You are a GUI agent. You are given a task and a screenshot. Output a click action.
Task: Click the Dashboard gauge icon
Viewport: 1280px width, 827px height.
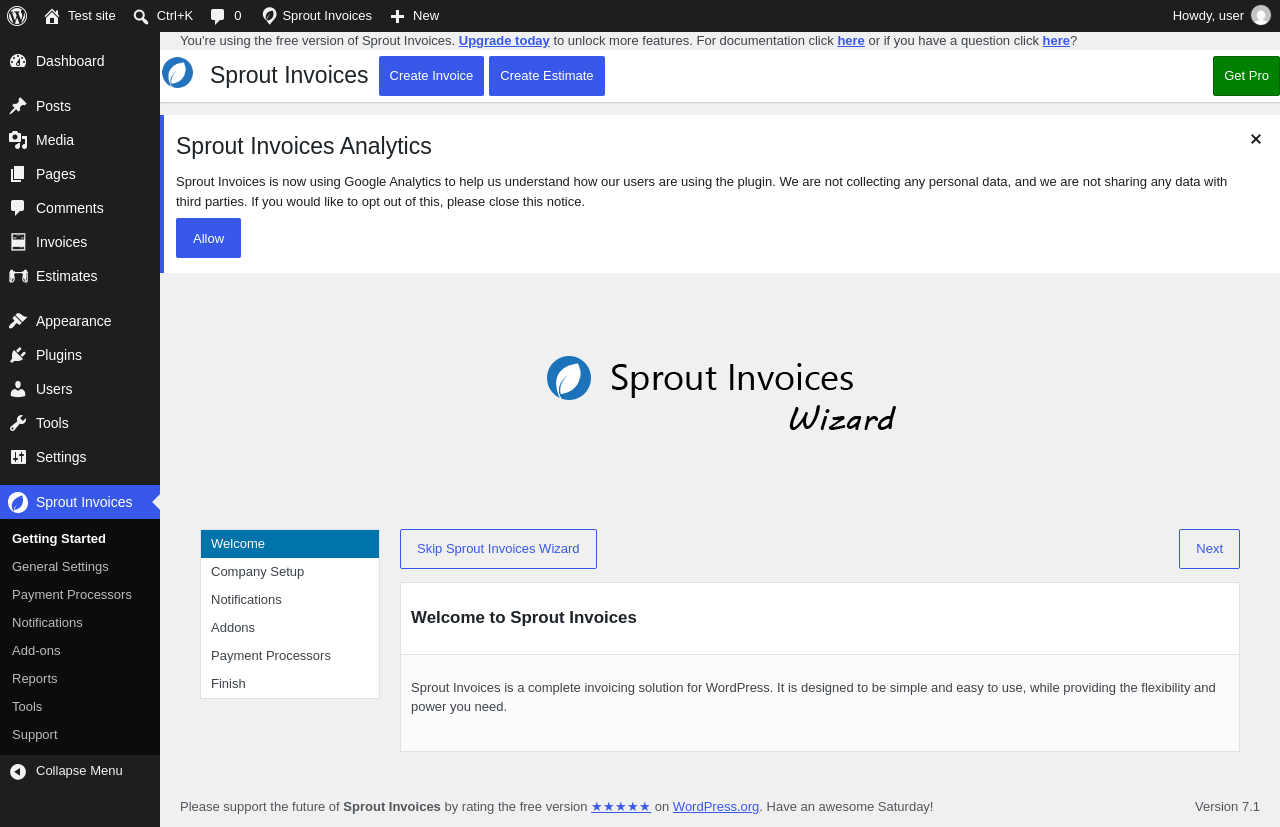click(18, 61)
